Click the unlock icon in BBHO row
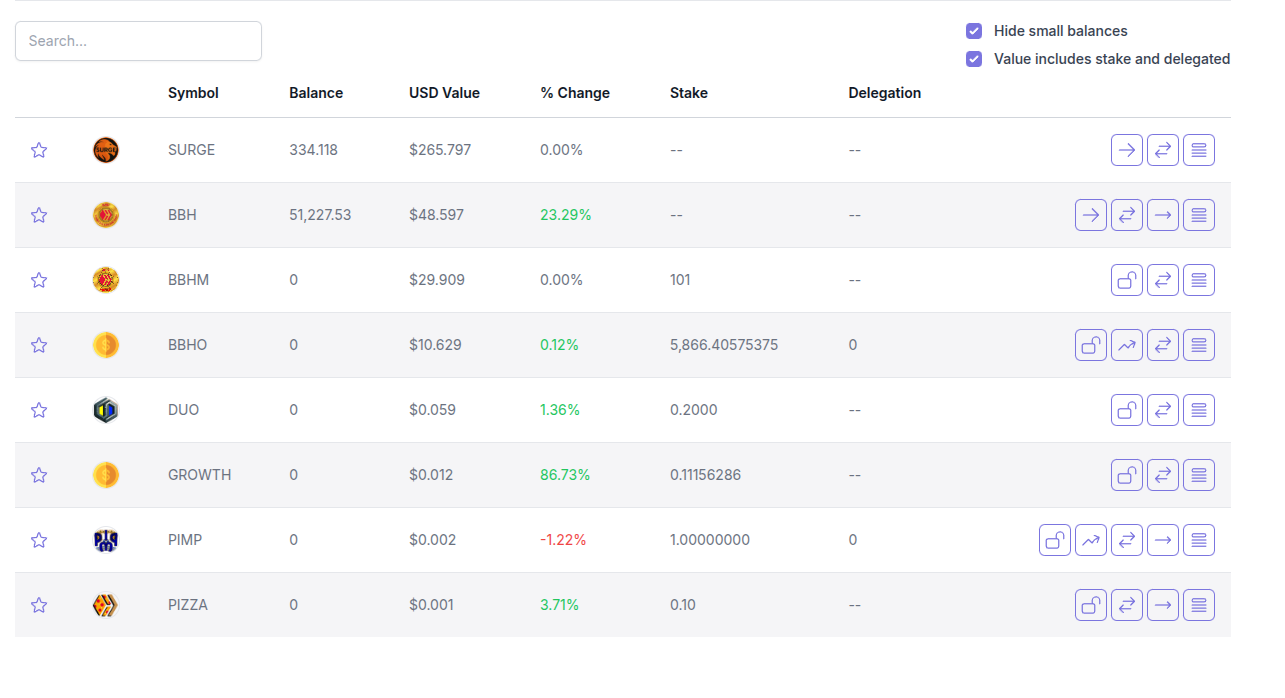 (x=1091, y=345)
